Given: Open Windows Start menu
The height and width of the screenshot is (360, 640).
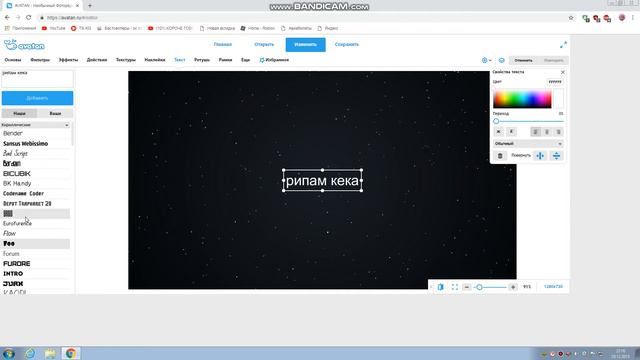Looking at the screenshot, I should tap(9, 353).
